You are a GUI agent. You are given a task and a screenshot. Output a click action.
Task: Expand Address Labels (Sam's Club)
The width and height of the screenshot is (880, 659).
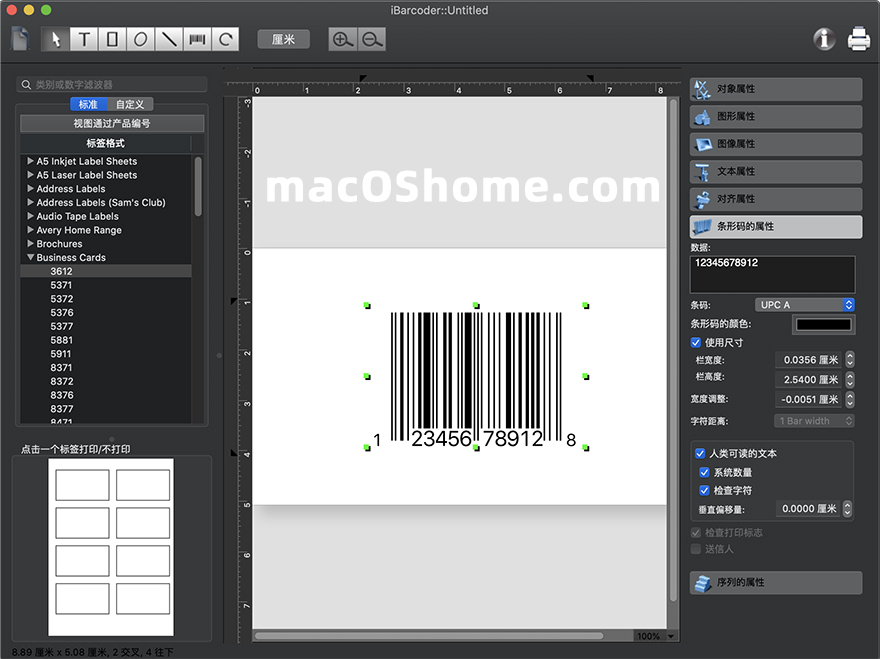pyautogui.click(x=30, y=203)
